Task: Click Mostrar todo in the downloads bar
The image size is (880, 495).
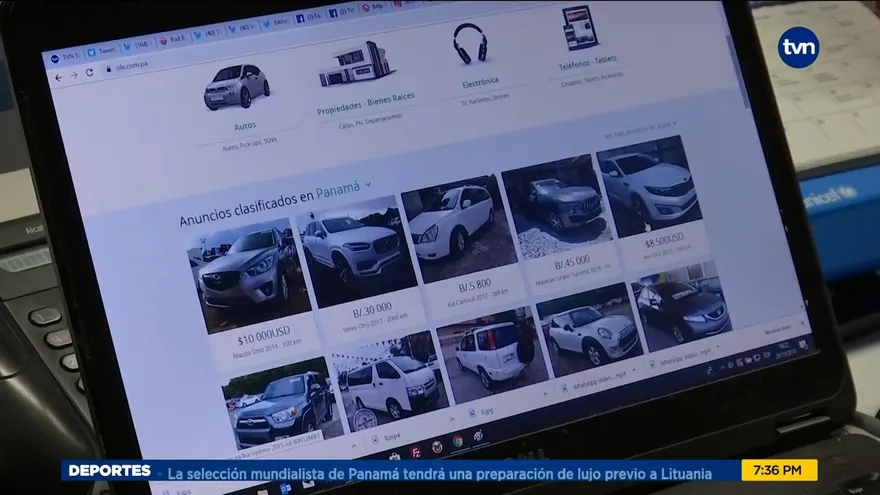Action: click(x=778, y=329)
